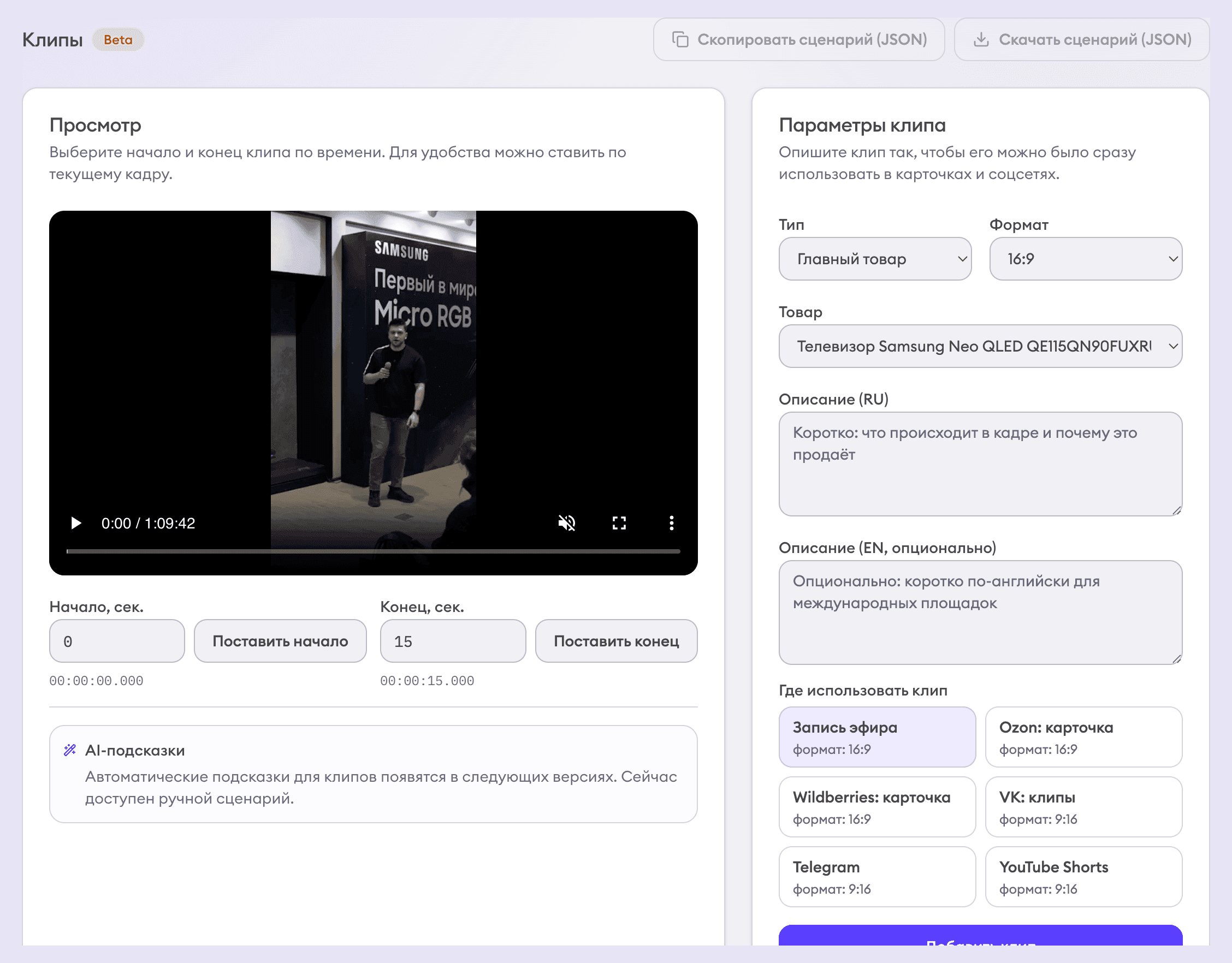The width and height of the screenshot is (1232, 963).
Task: Open the video player options menu
Action: pyautogui.click(x=671, y=523)
